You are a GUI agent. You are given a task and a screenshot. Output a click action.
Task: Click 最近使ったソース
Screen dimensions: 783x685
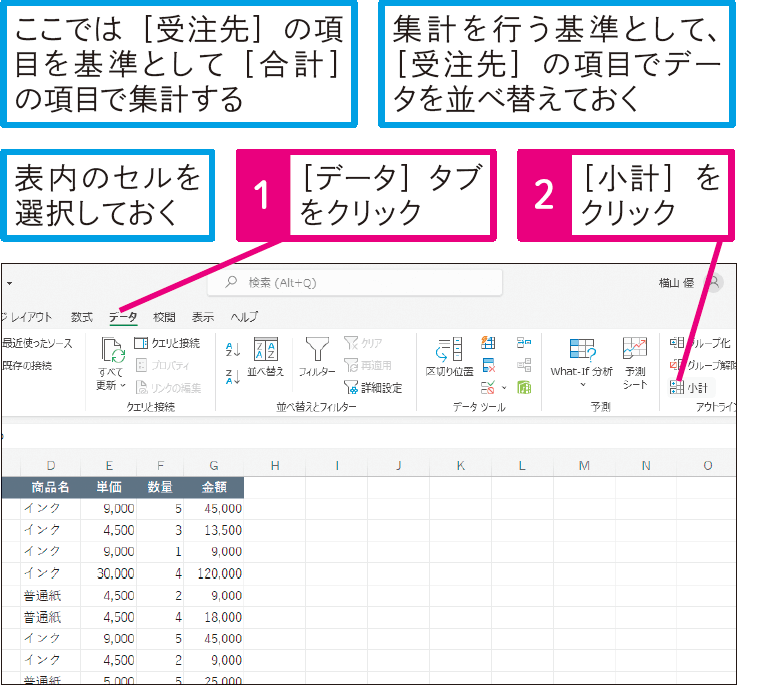37,343
